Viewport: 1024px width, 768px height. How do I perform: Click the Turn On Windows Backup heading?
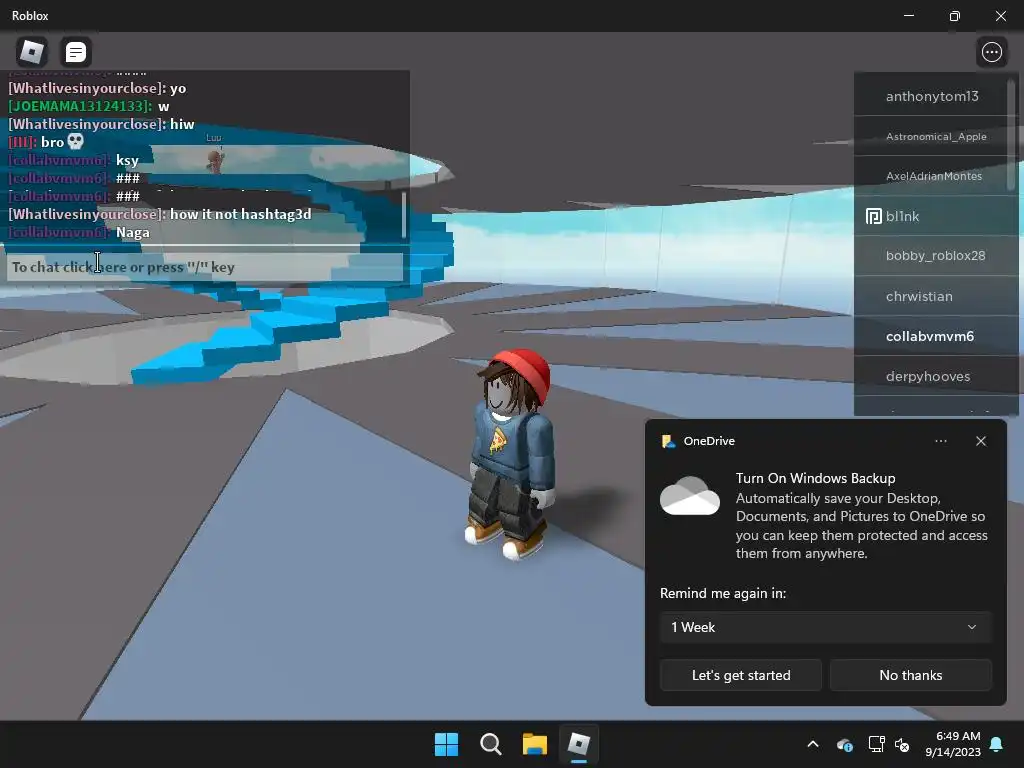815,478
